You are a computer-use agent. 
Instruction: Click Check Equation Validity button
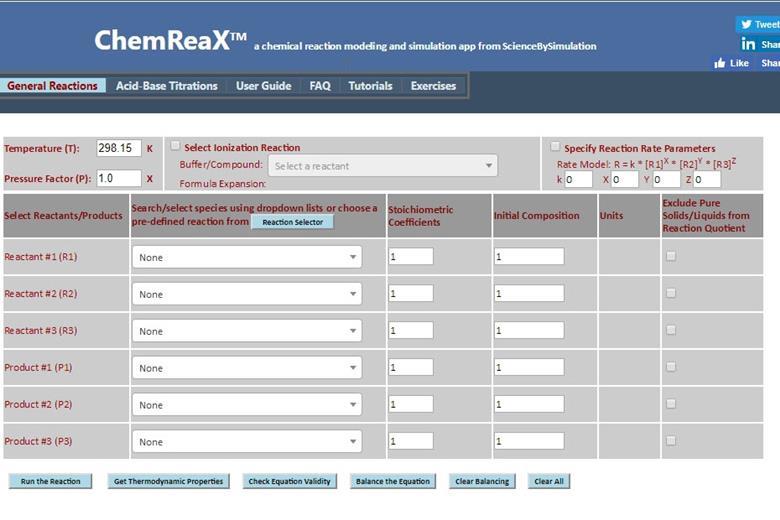(290, 481)
